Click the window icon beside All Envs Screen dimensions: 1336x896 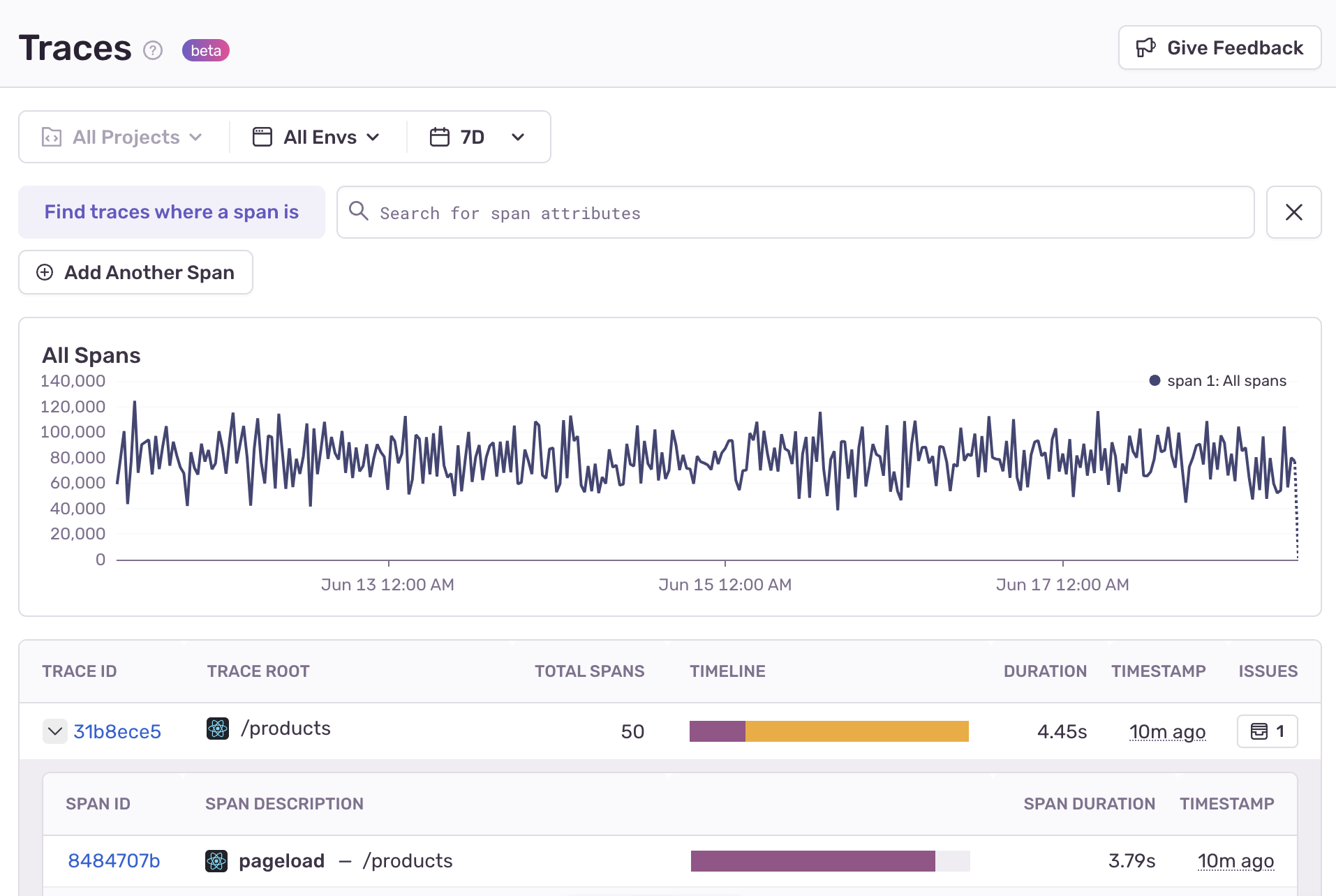[262, 137]
